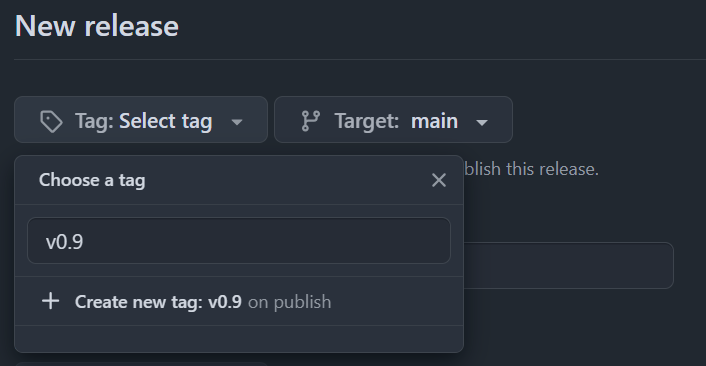Click the Target: label on branch button
The width and height of the screenshot is (706, 366).
[x=367, y=122]
